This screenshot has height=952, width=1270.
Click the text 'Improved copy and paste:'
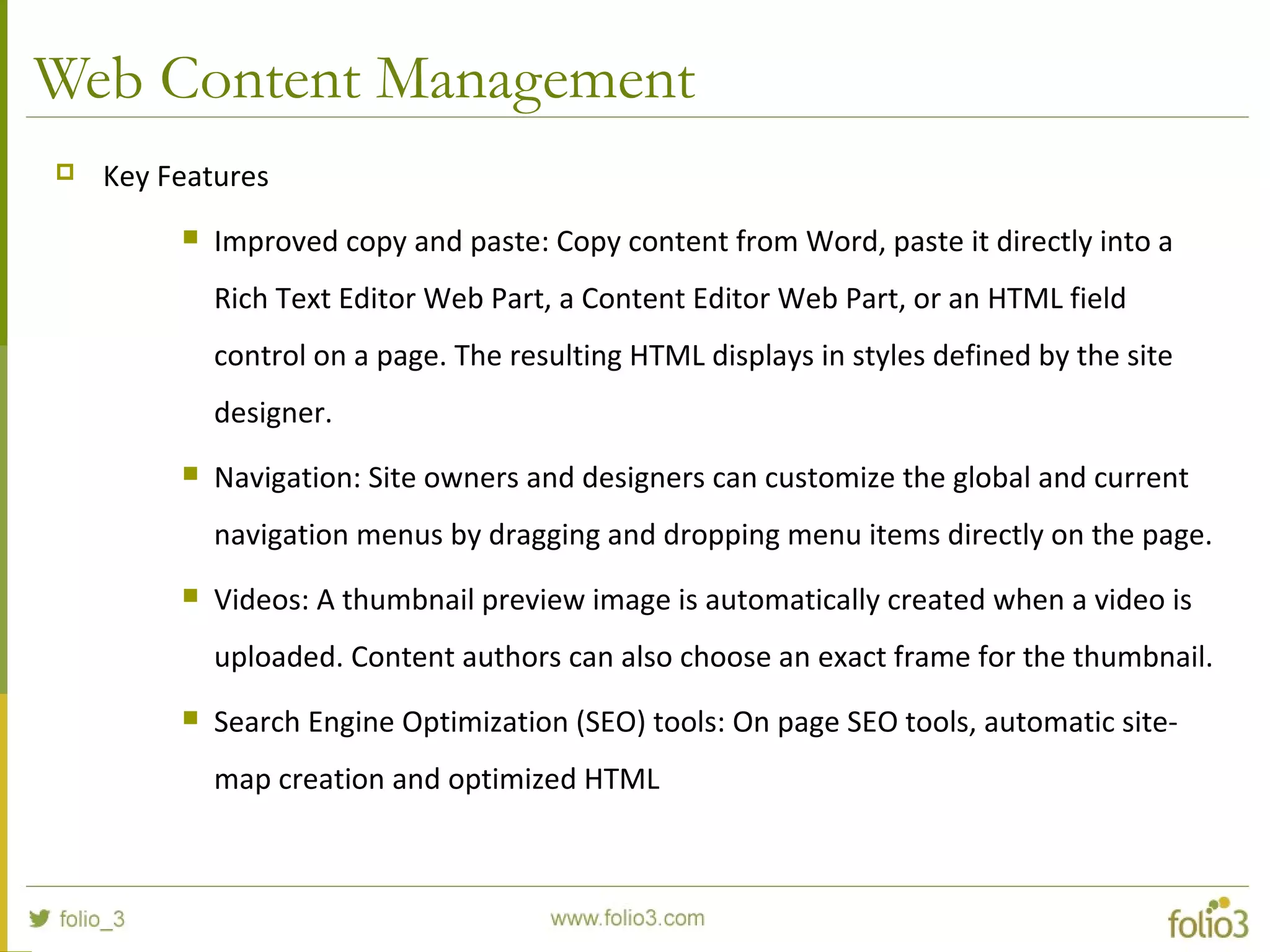[x=382, y=242]
